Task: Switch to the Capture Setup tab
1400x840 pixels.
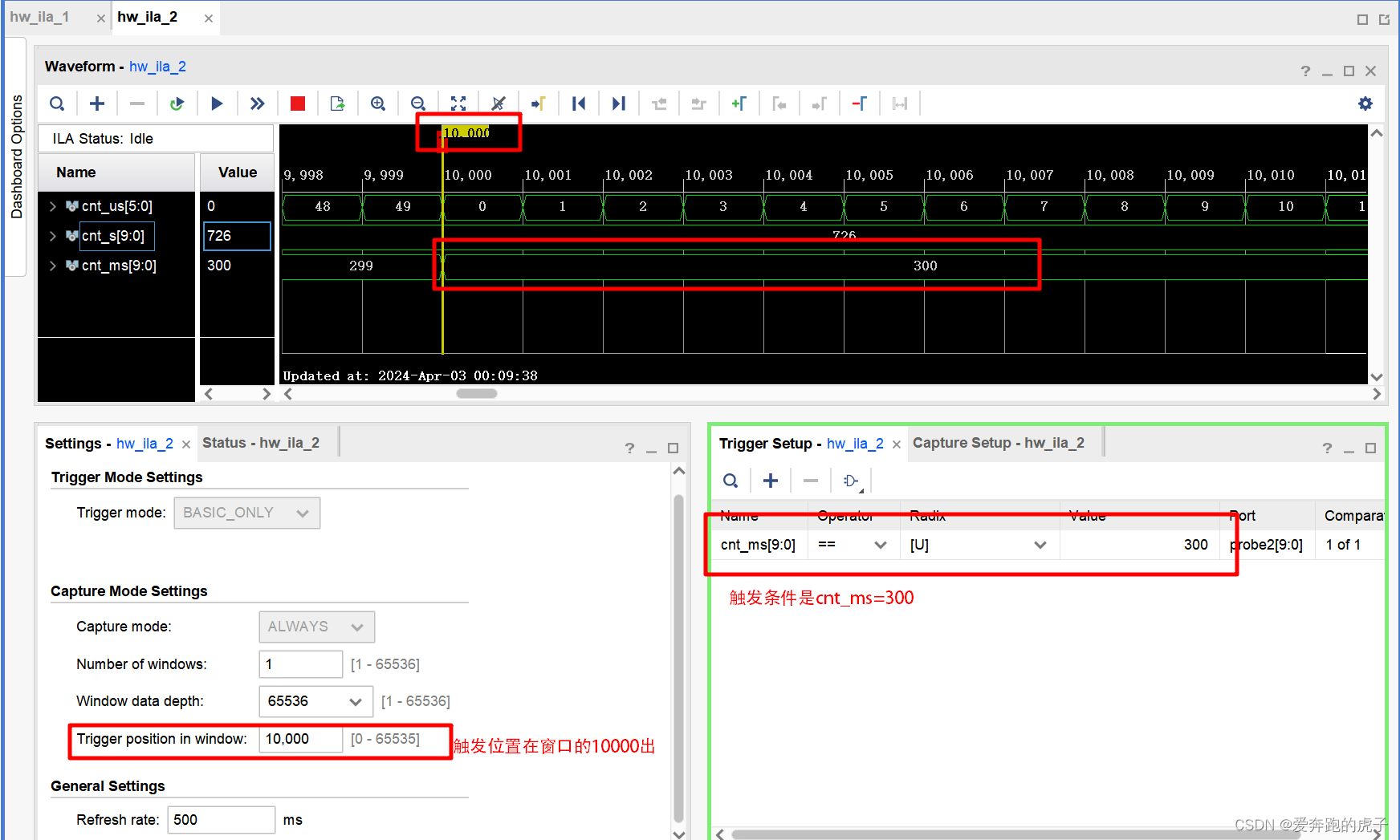Action: (1001, 442)
